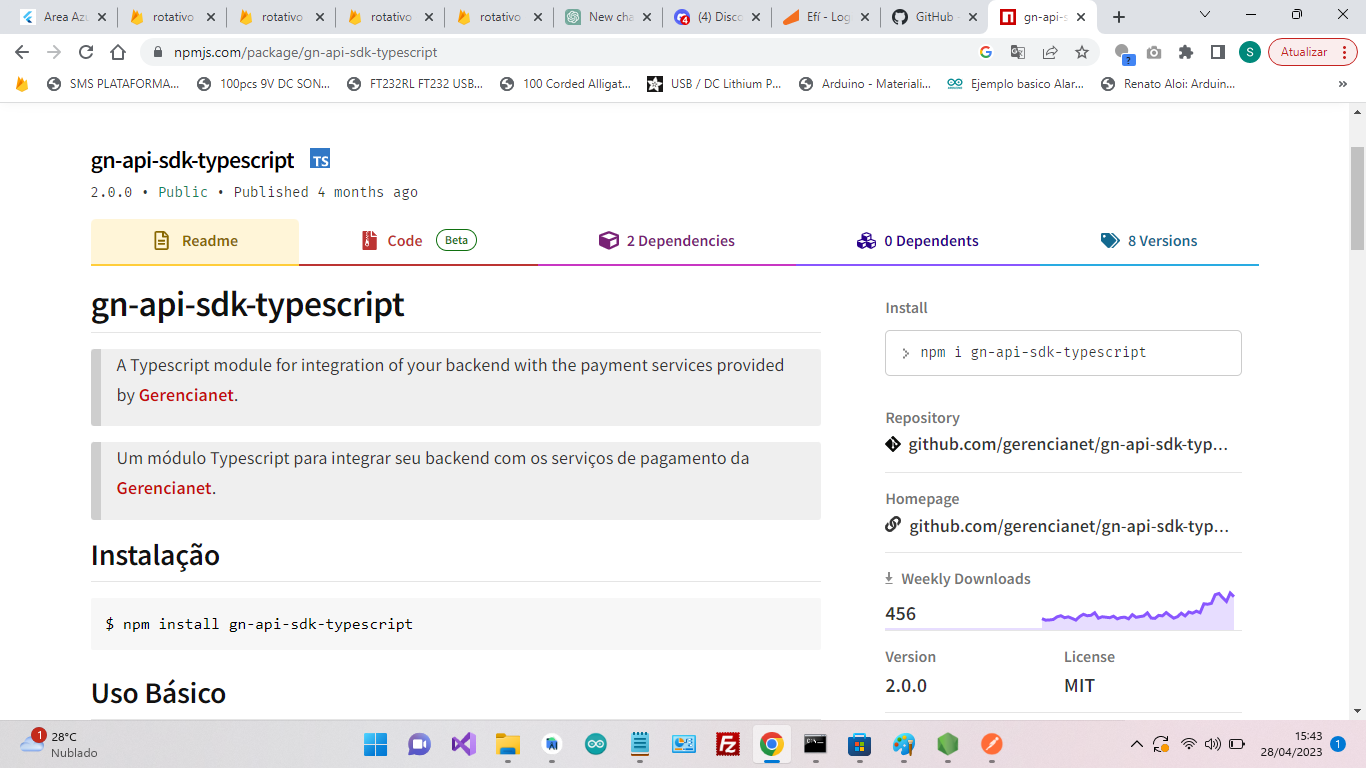
Task: View the 8 Versions tab
Action: (1148, 241)
